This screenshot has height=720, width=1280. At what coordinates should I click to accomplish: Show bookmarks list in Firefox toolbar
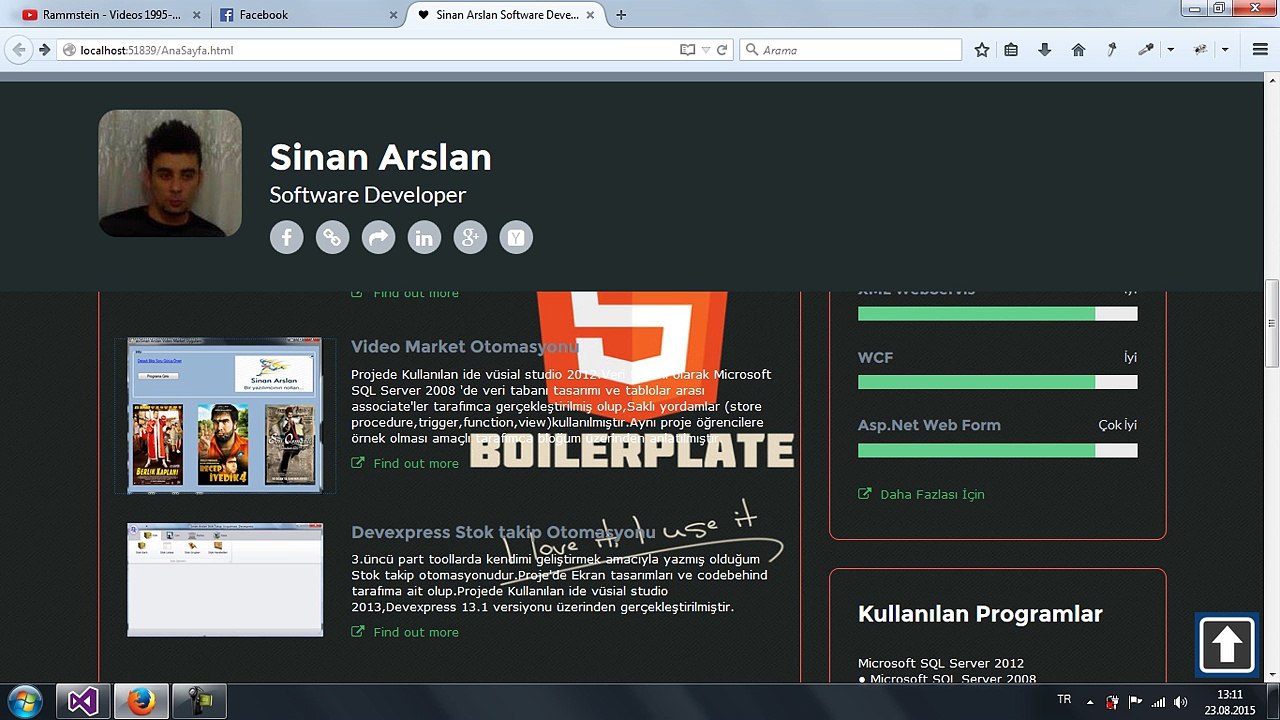pyautogui.click(x=1011, y=50)
